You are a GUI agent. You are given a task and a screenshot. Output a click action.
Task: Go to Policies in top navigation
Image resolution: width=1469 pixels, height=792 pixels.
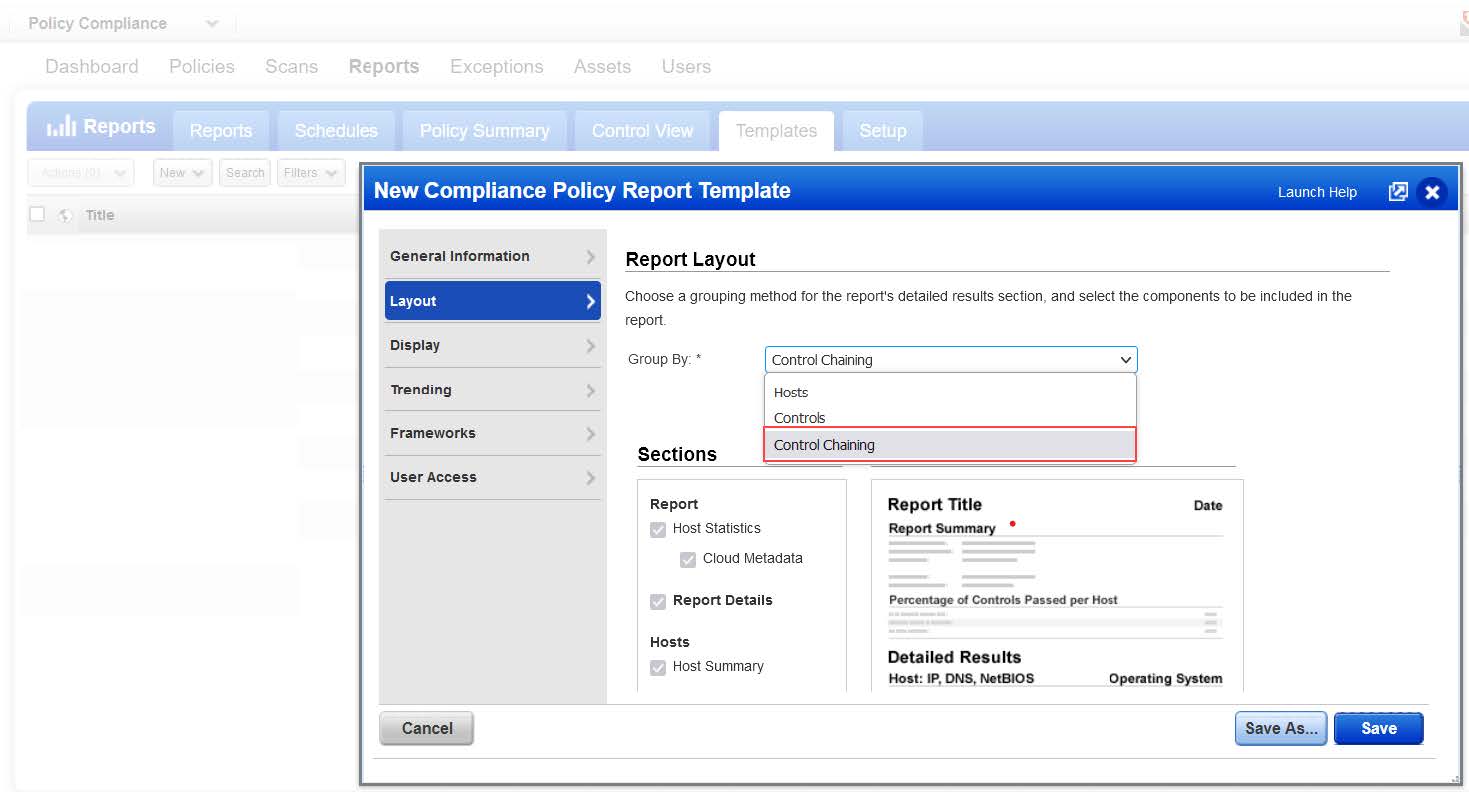(202, 67)
